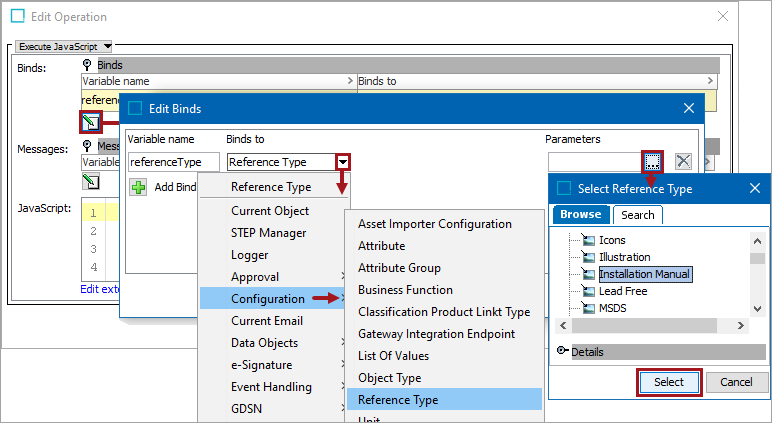
Task: Select List Of Values submenu item
Action: pos(393,356)
